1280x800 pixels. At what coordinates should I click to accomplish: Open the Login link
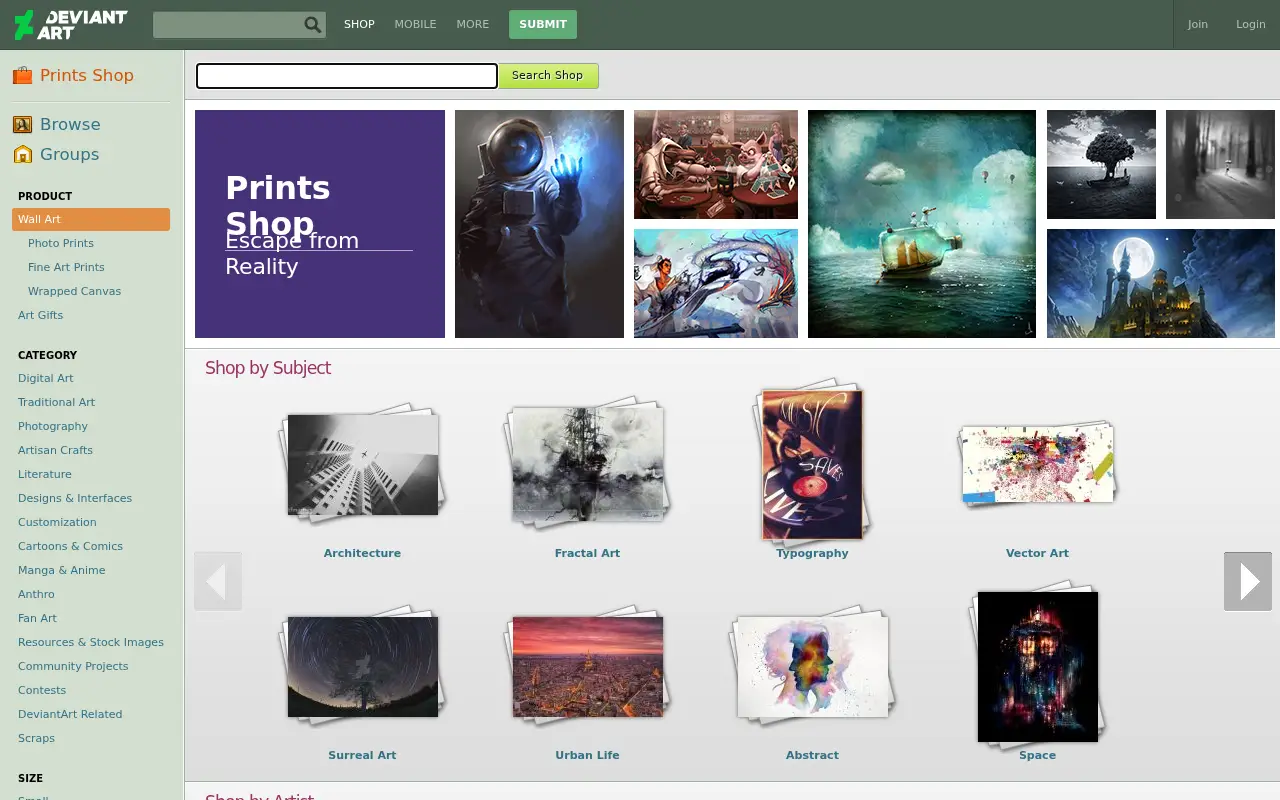(x=1250, y=24)
